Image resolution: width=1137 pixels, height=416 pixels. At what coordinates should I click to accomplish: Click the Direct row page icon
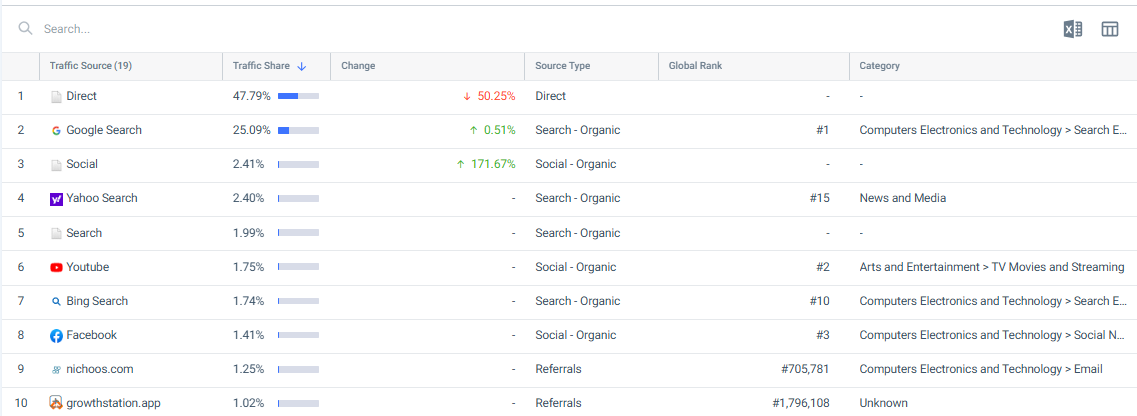(56, 96)
